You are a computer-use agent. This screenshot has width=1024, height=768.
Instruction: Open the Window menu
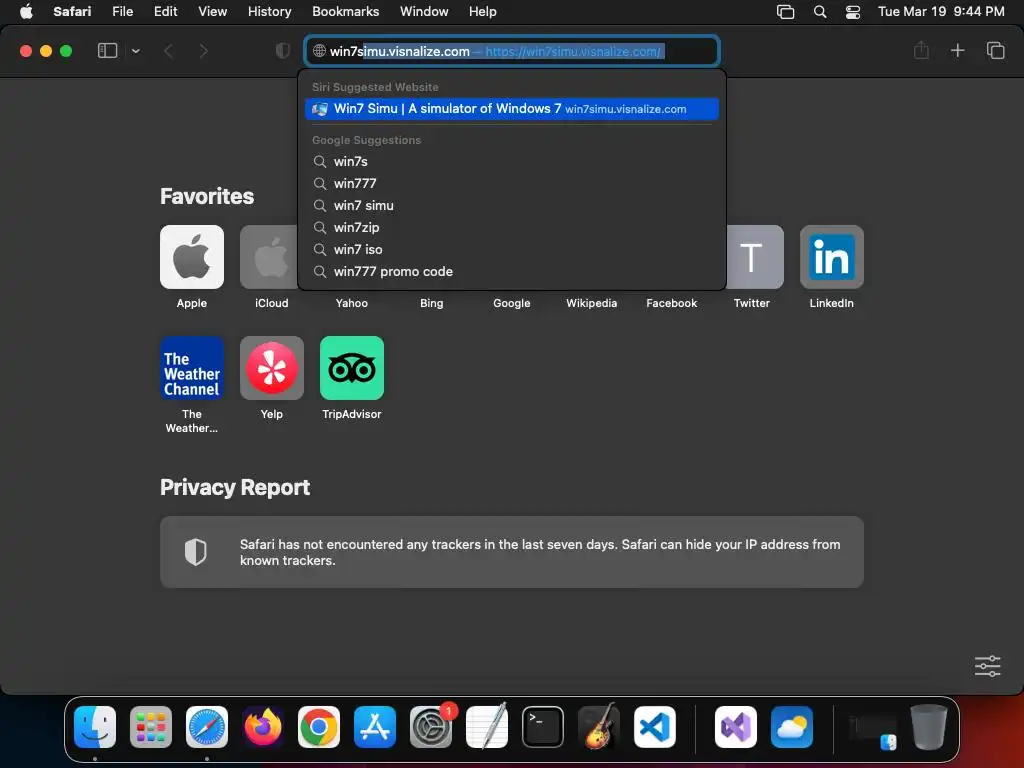pos(424,11)
